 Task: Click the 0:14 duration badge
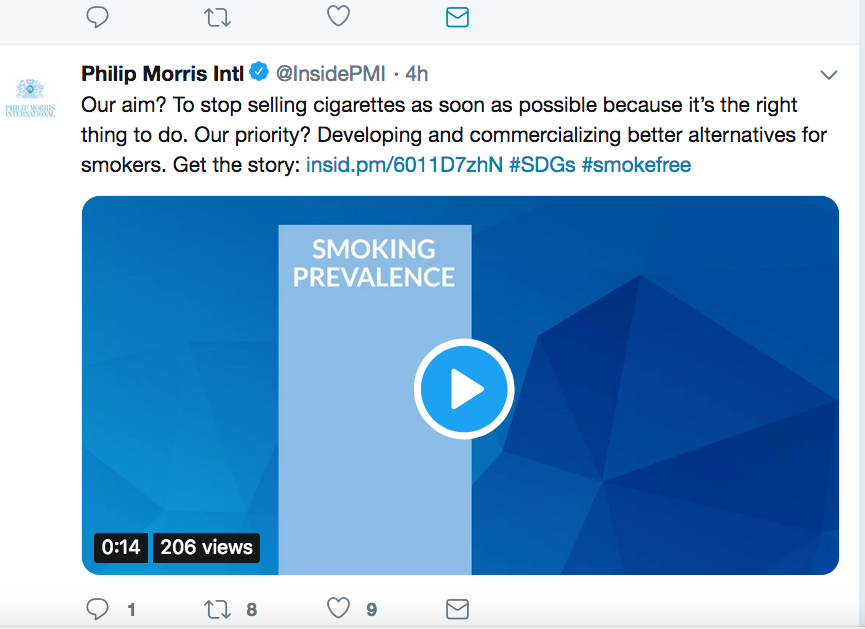[120, 548]
